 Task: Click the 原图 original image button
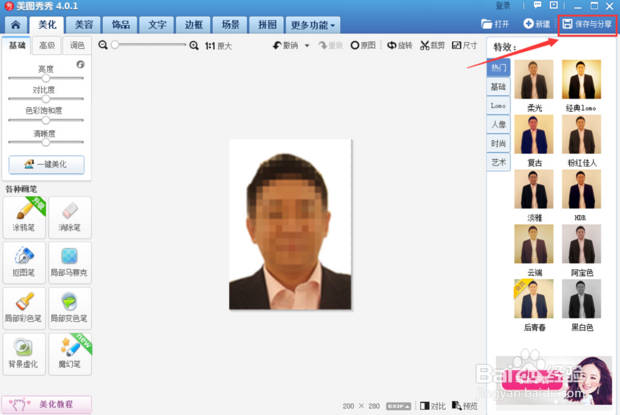tap(363, 45)
